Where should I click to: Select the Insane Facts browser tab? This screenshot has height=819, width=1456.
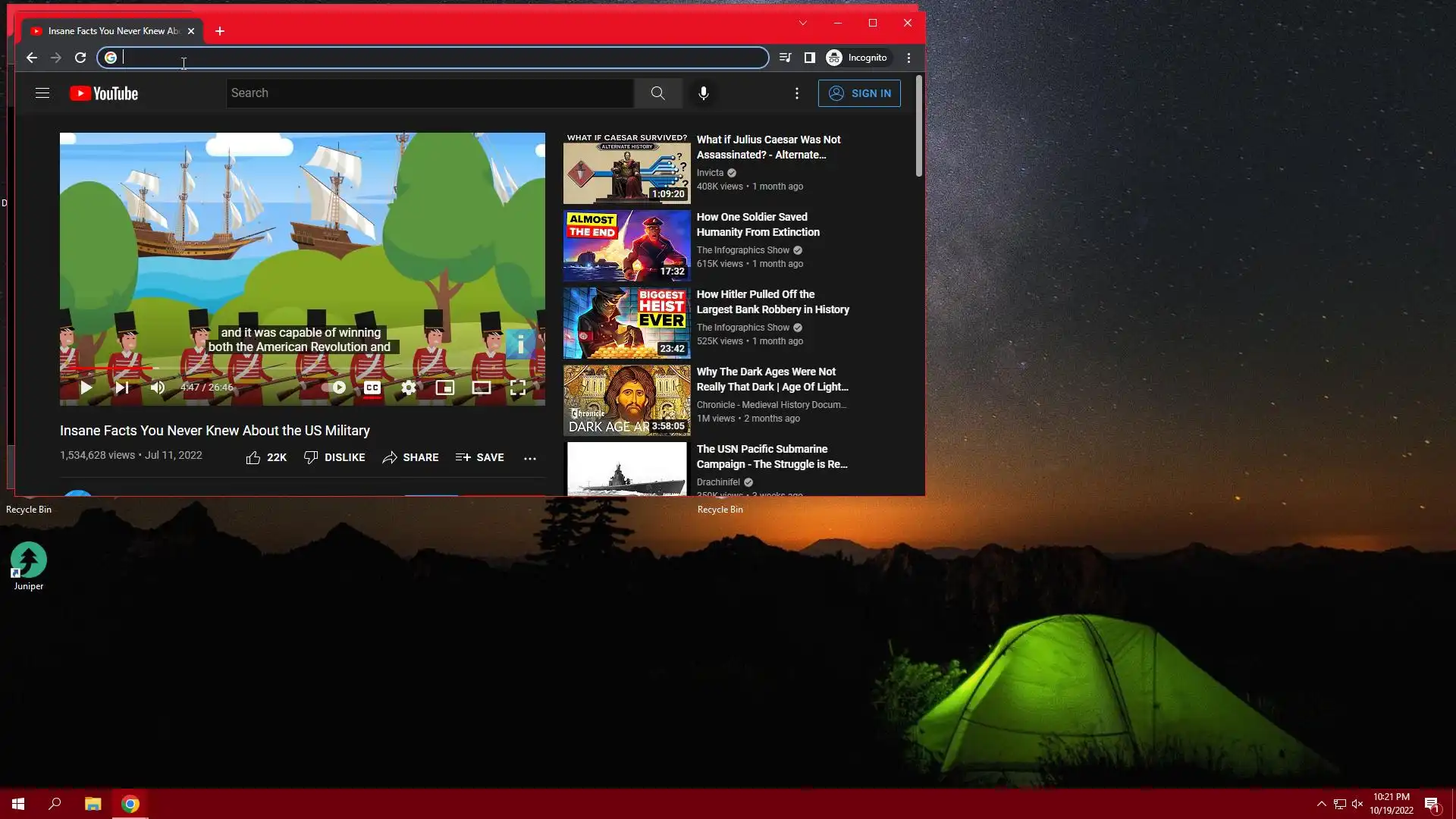point(106,31)
